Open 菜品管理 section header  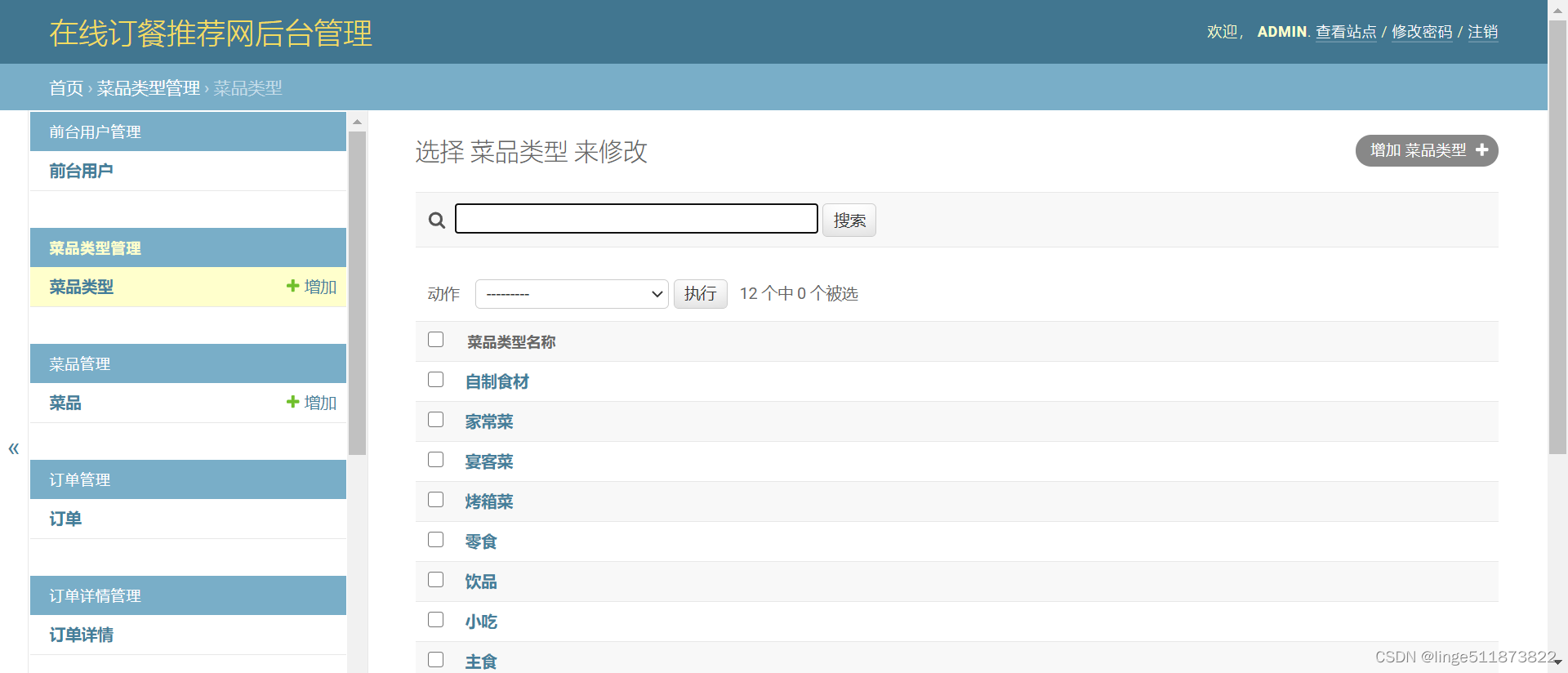click(x=79, y=364)
